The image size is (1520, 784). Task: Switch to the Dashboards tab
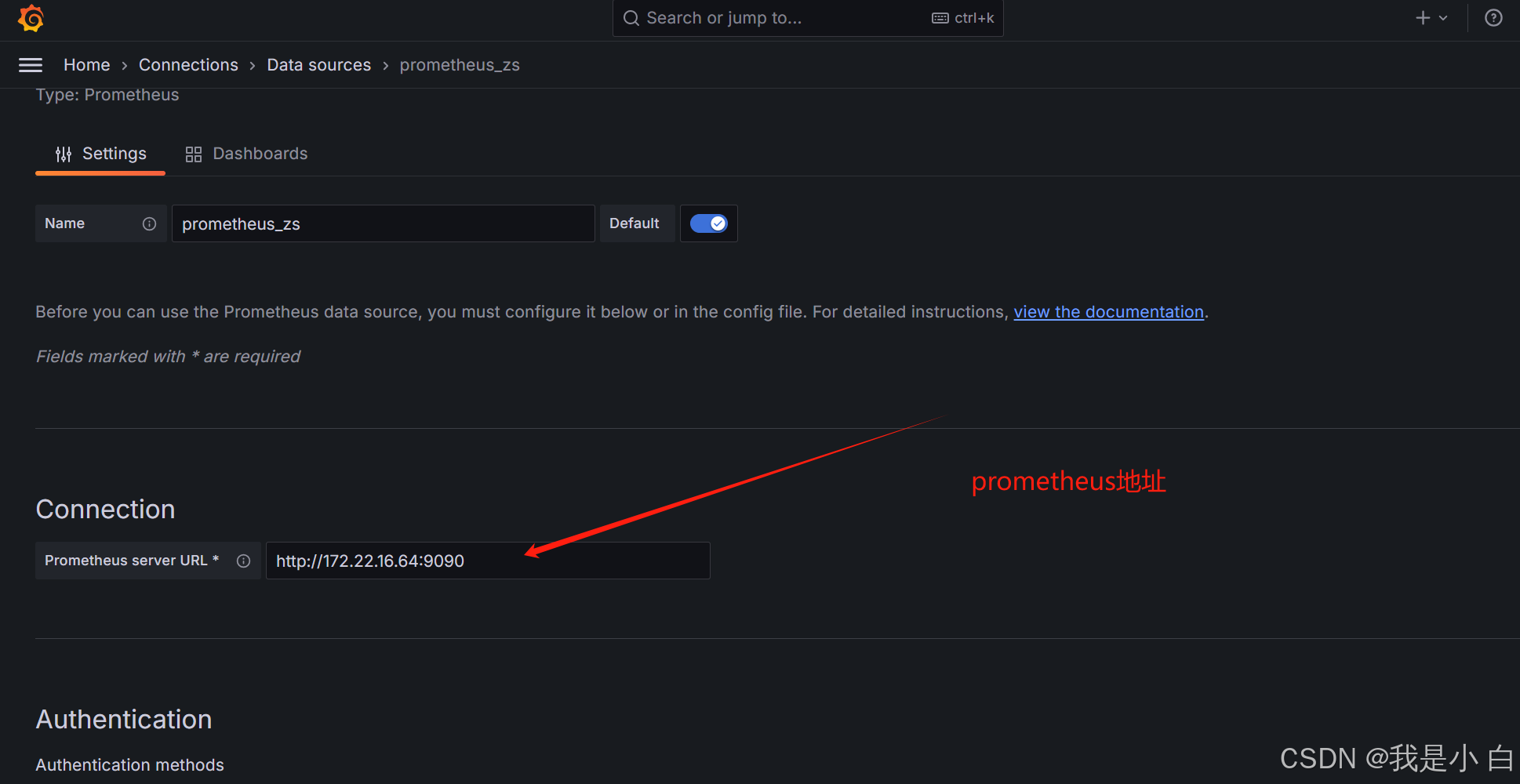246,154
